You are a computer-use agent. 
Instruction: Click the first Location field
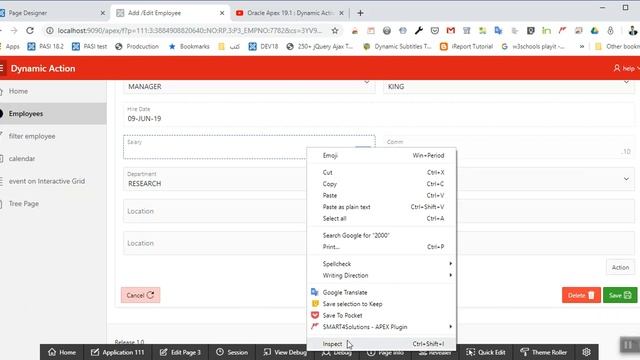pos(215,211)
